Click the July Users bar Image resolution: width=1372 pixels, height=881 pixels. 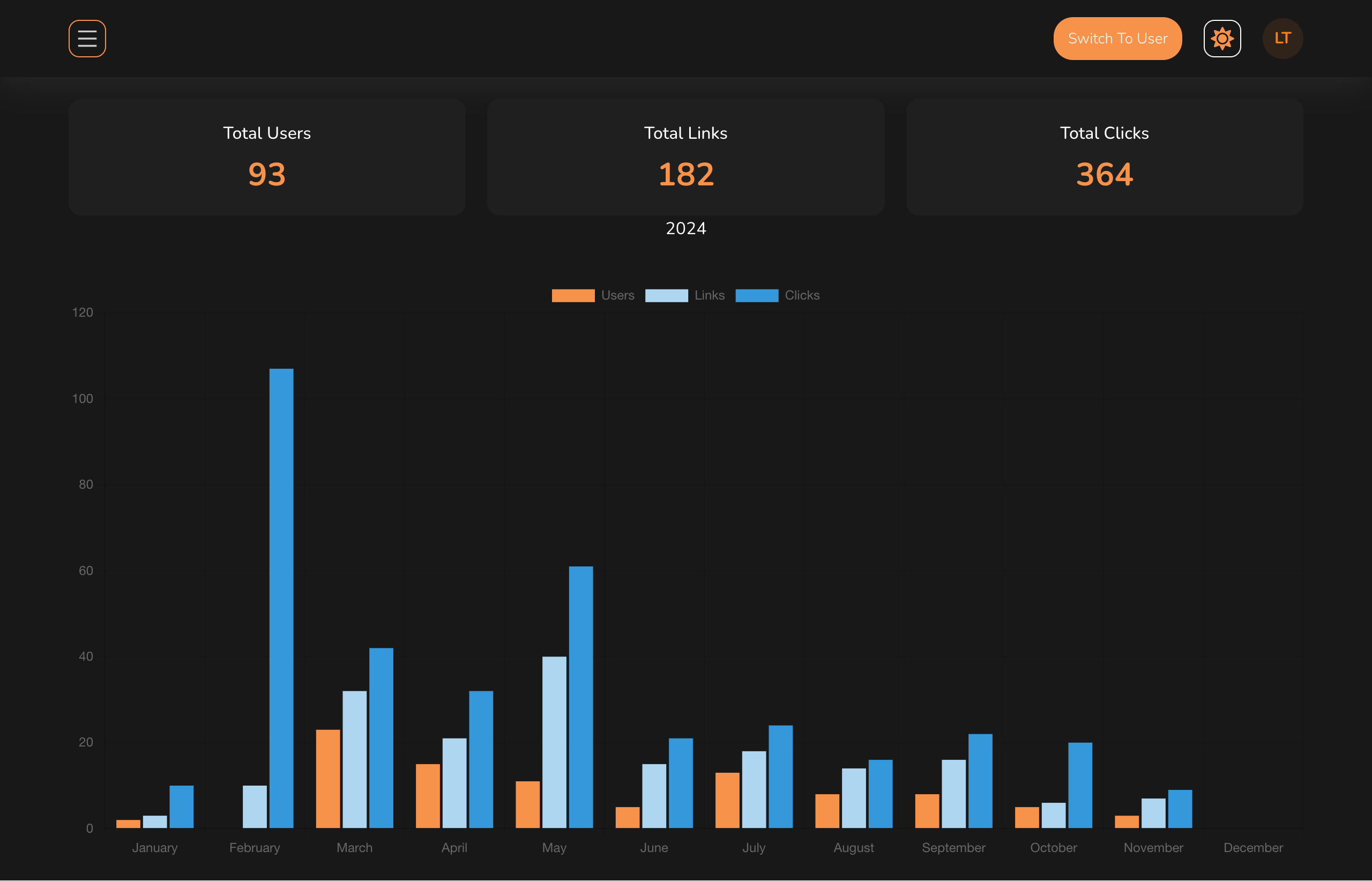[x=727, y=800]
